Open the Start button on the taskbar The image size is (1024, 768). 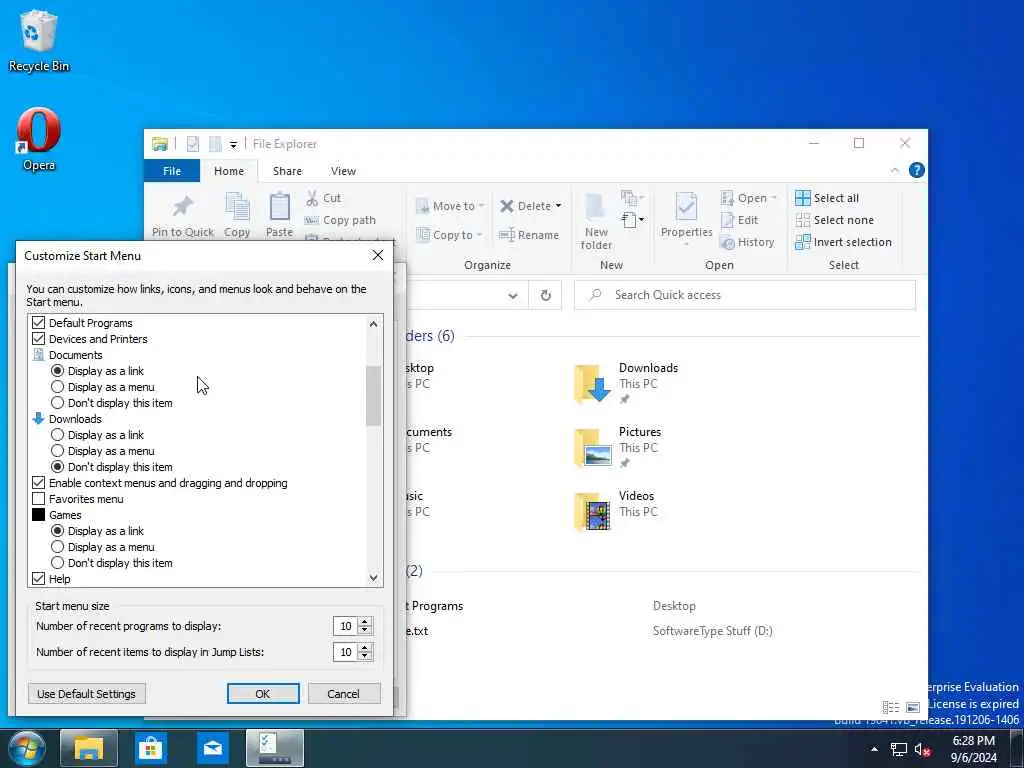[x=27, y=748]
